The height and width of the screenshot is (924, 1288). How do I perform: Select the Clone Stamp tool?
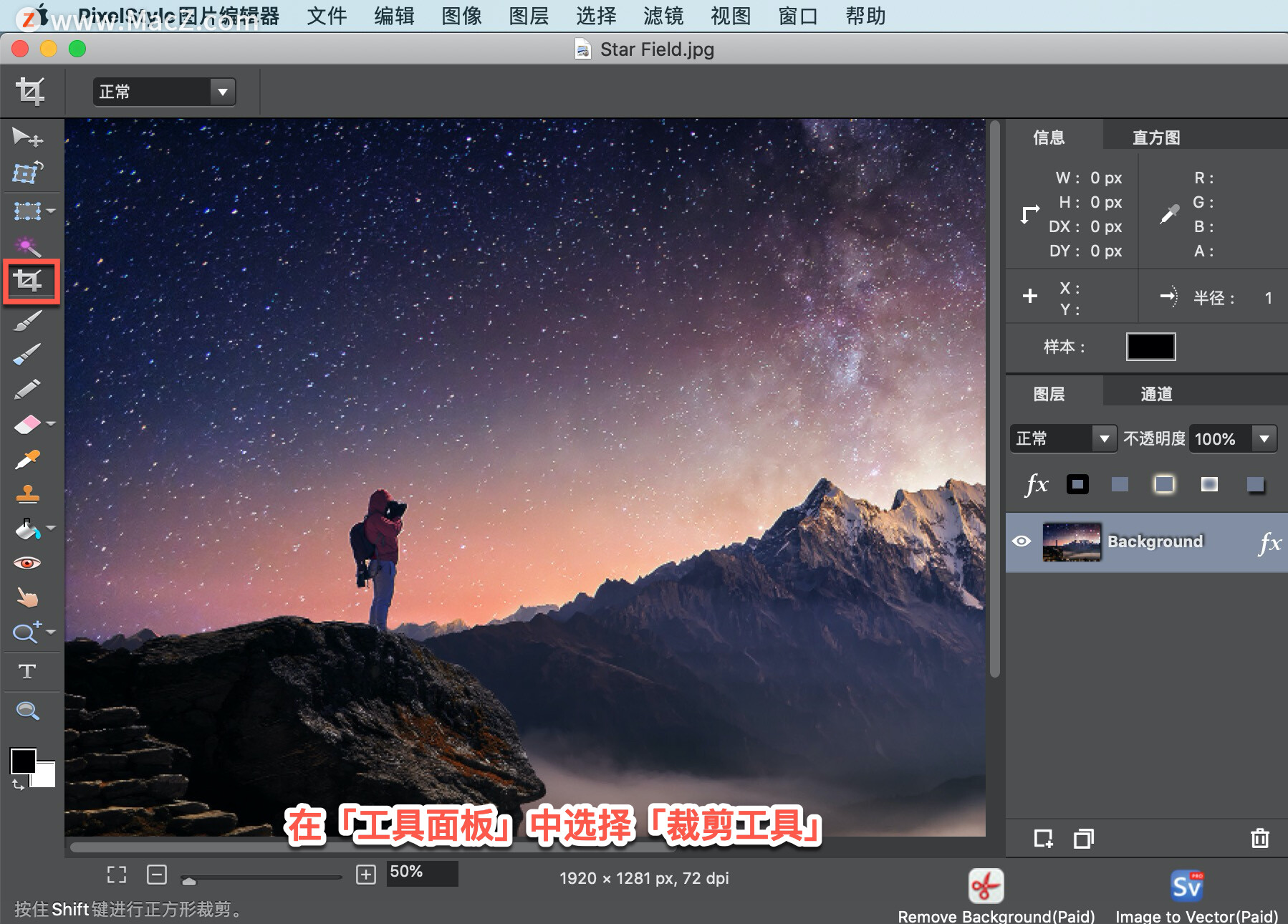coord(27,494)
